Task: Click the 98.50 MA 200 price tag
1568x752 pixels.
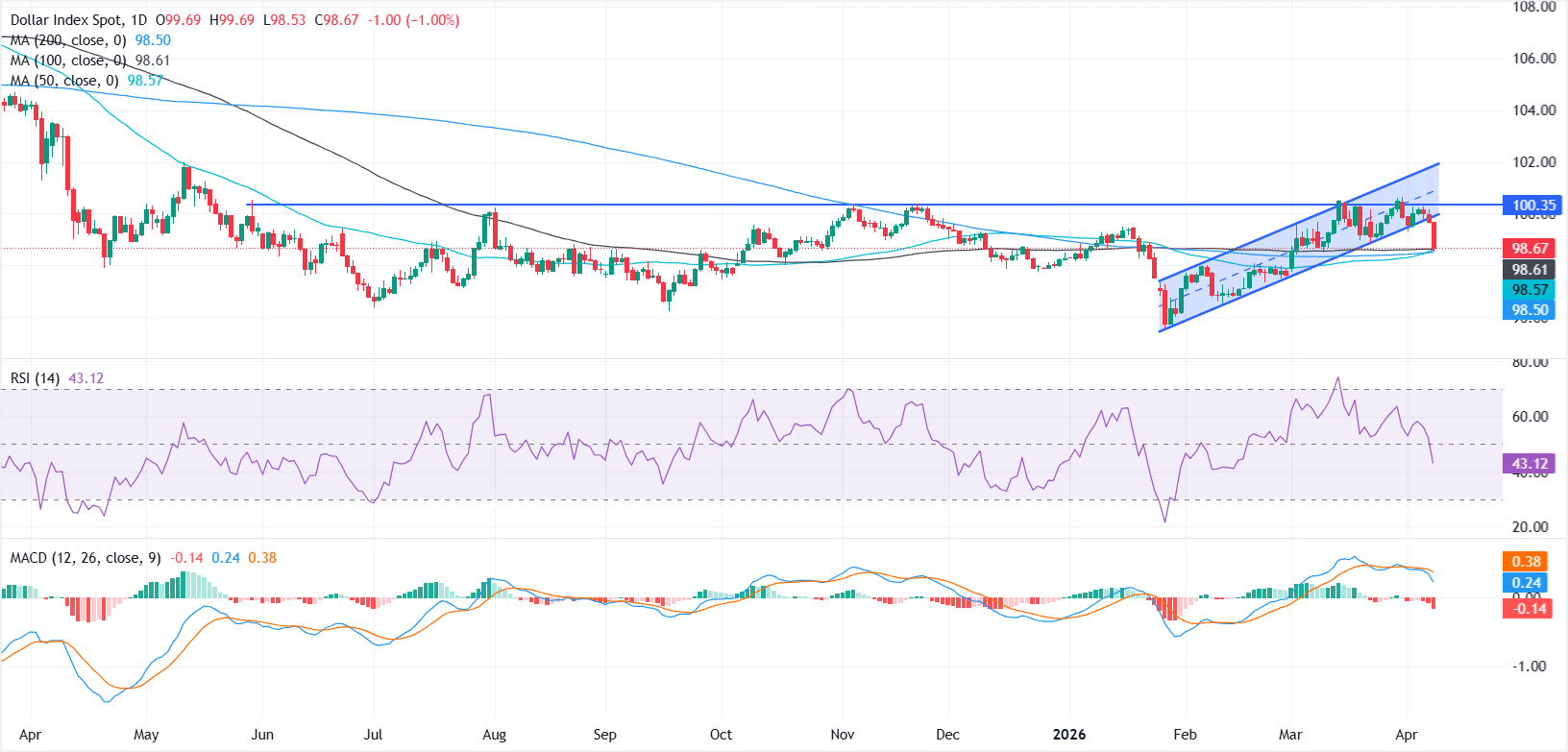Action: 1530,310
